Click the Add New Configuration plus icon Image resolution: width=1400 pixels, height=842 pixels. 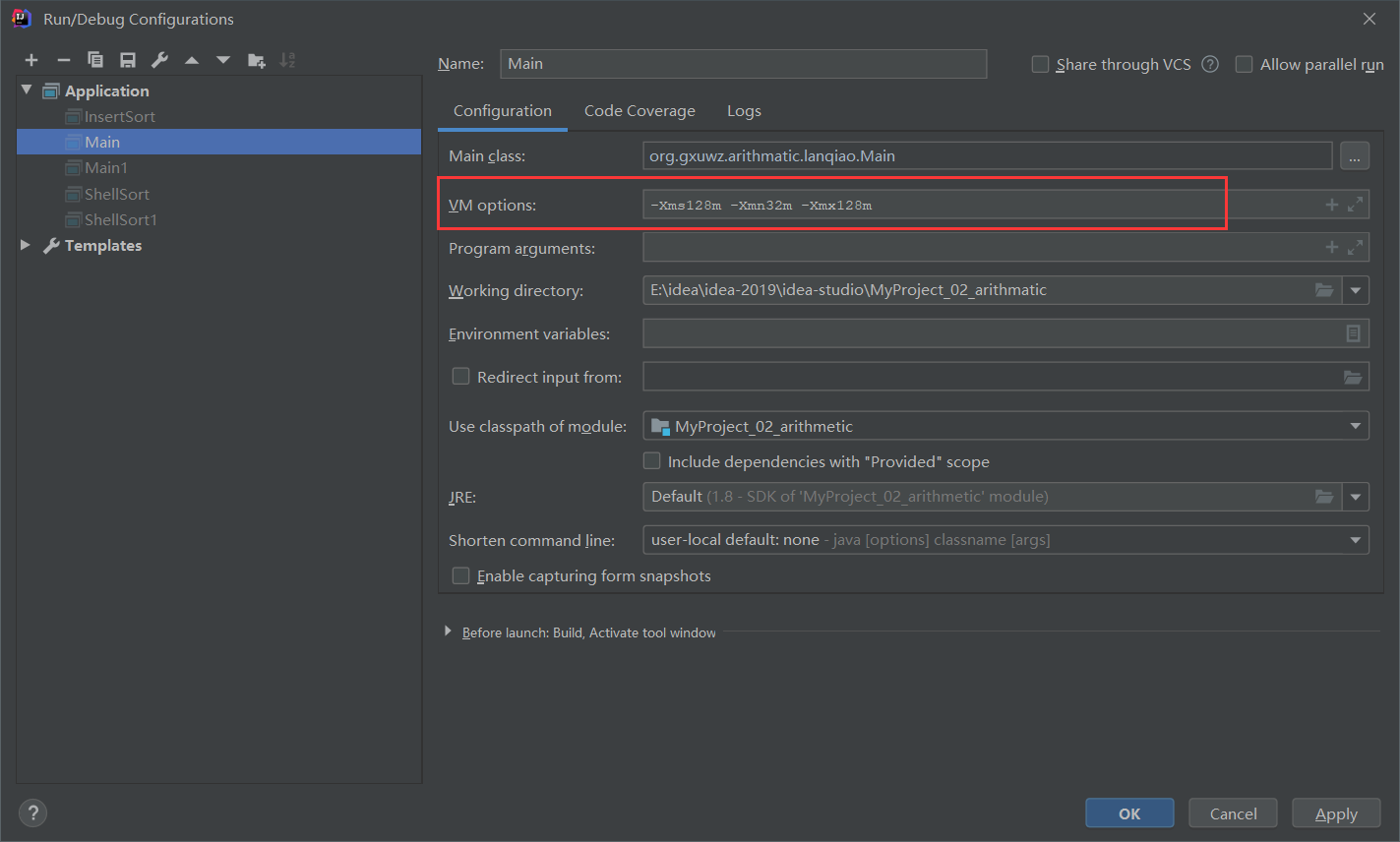click(x=31, y=61)
